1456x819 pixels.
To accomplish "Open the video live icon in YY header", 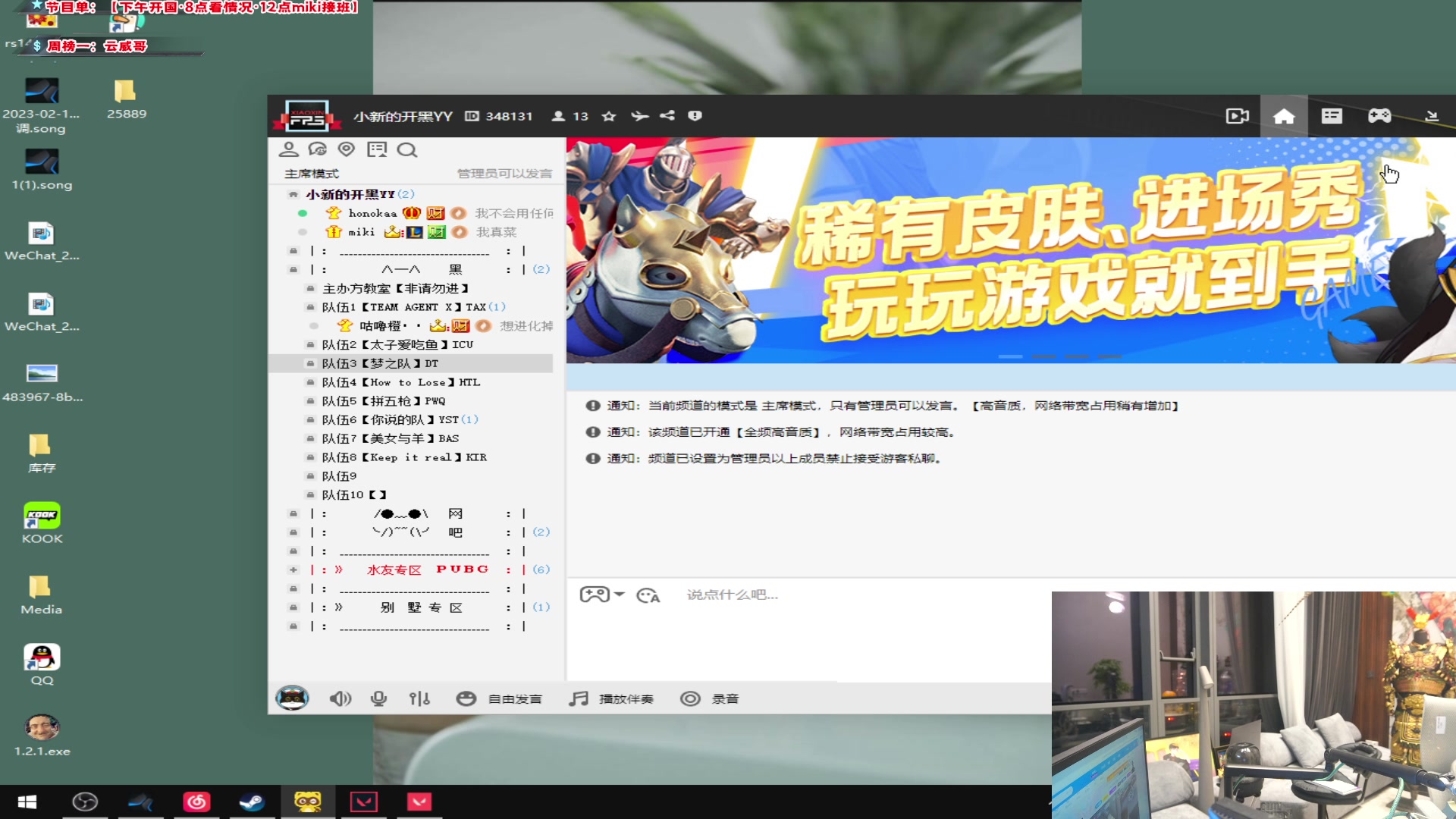I will [1237, 116].
